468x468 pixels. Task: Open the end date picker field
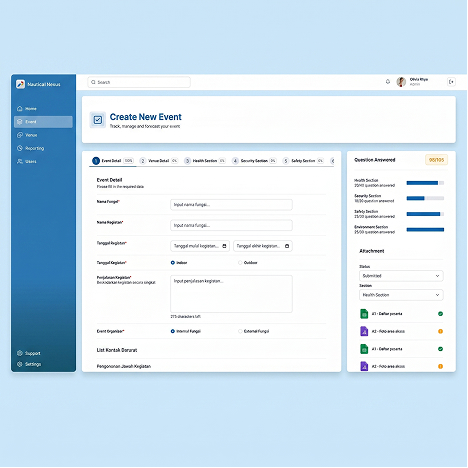[x=263, y=246]
